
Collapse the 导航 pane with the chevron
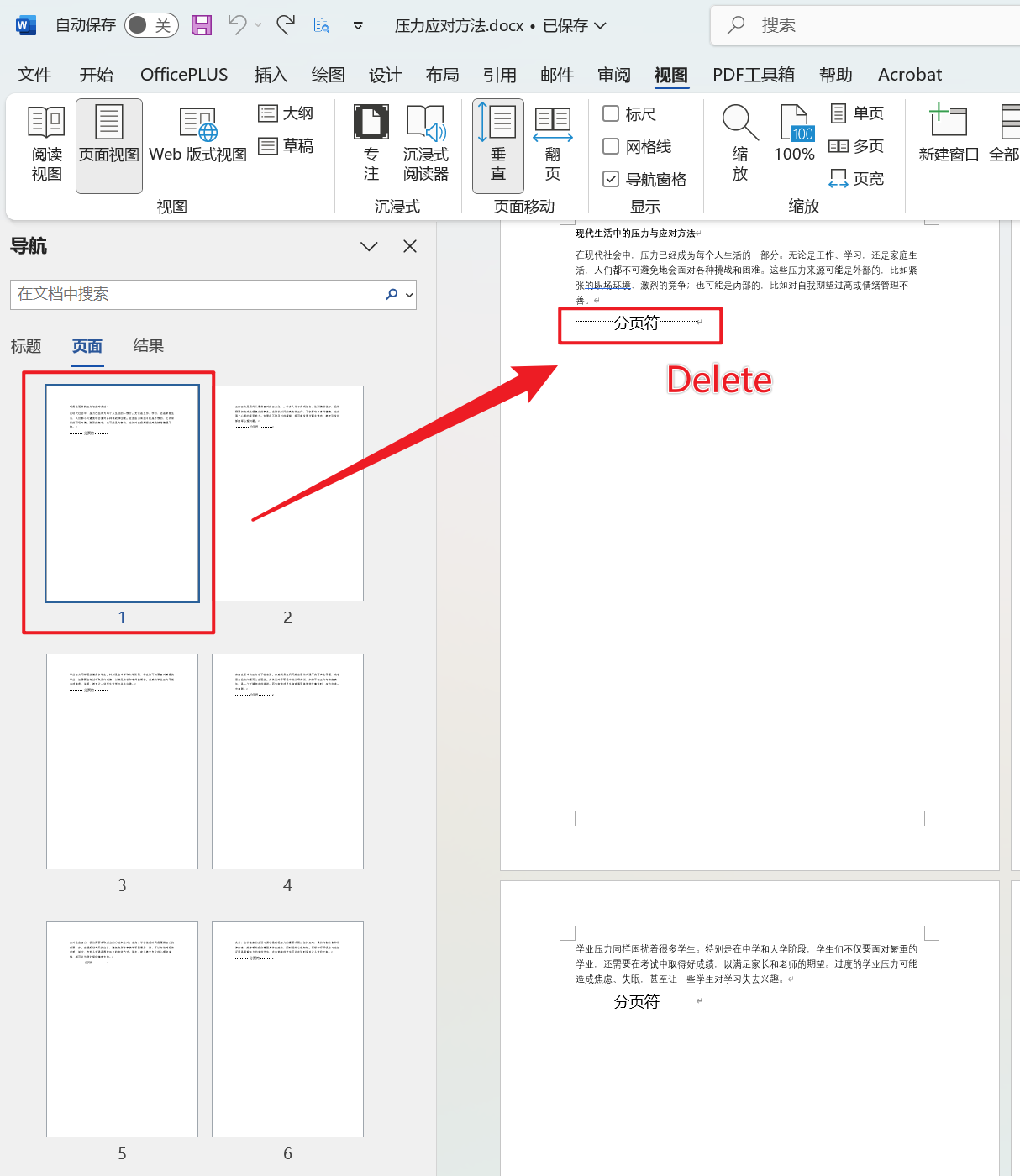(369, 245)
